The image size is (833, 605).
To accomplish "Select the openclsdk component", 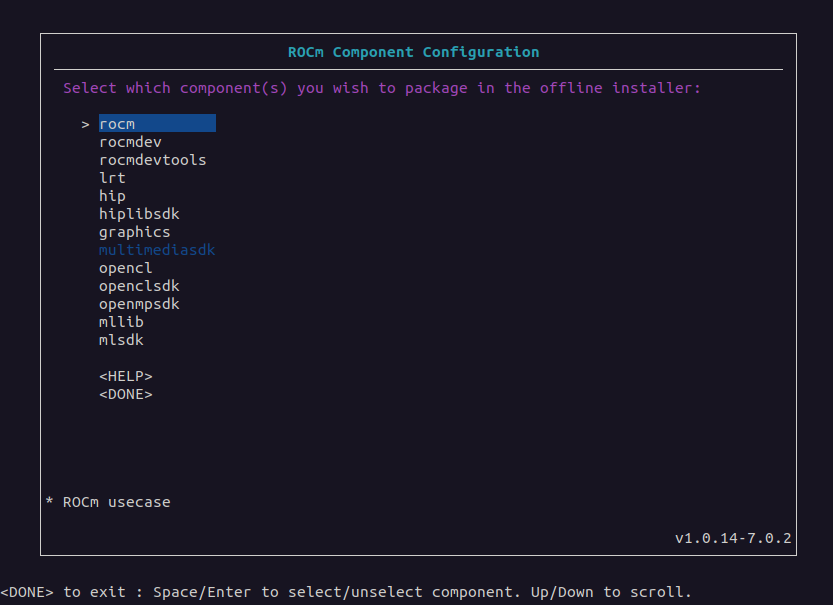I will 139,286.
